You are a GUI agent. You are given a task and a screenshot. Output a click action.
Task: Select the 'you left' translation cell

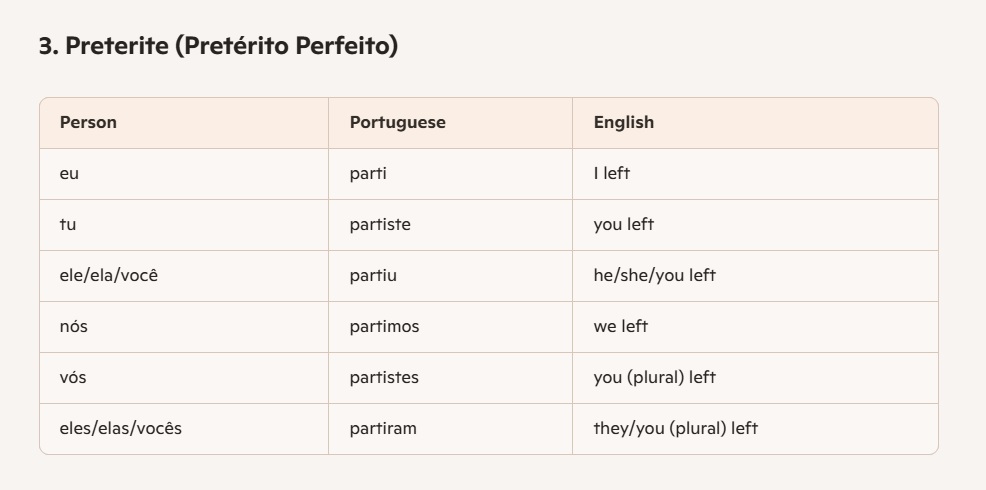tap(623, 224)
